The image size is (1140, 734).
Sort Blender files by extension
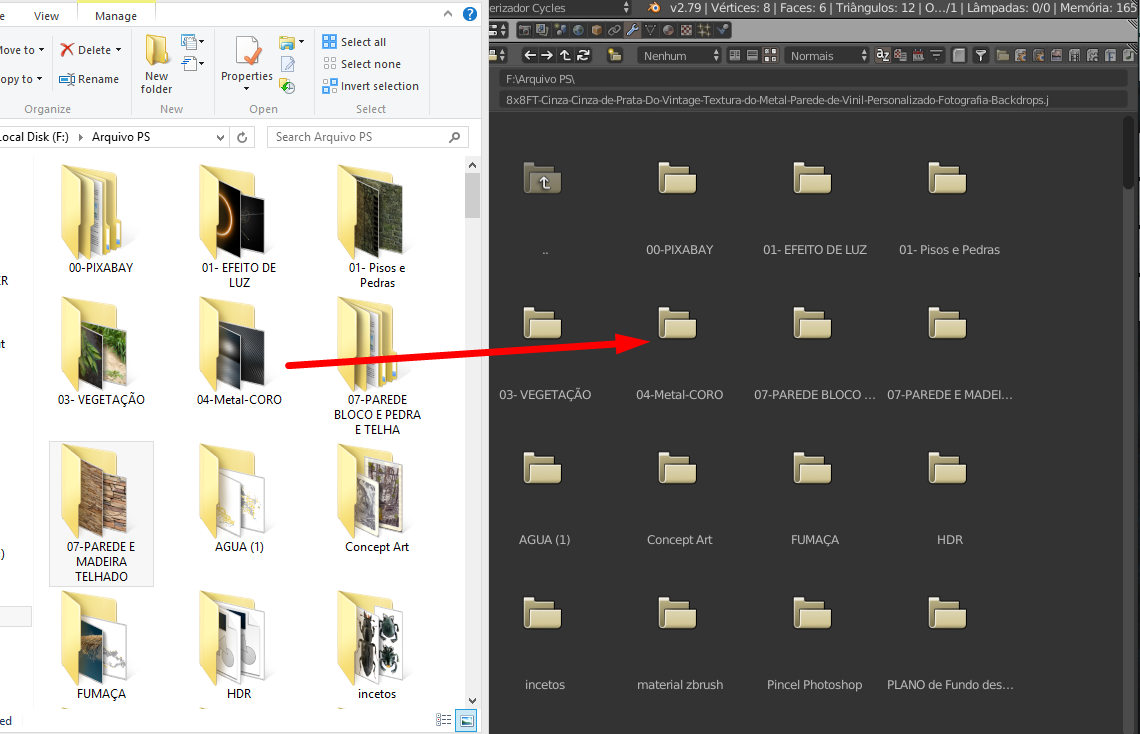(x=900, y=55)
